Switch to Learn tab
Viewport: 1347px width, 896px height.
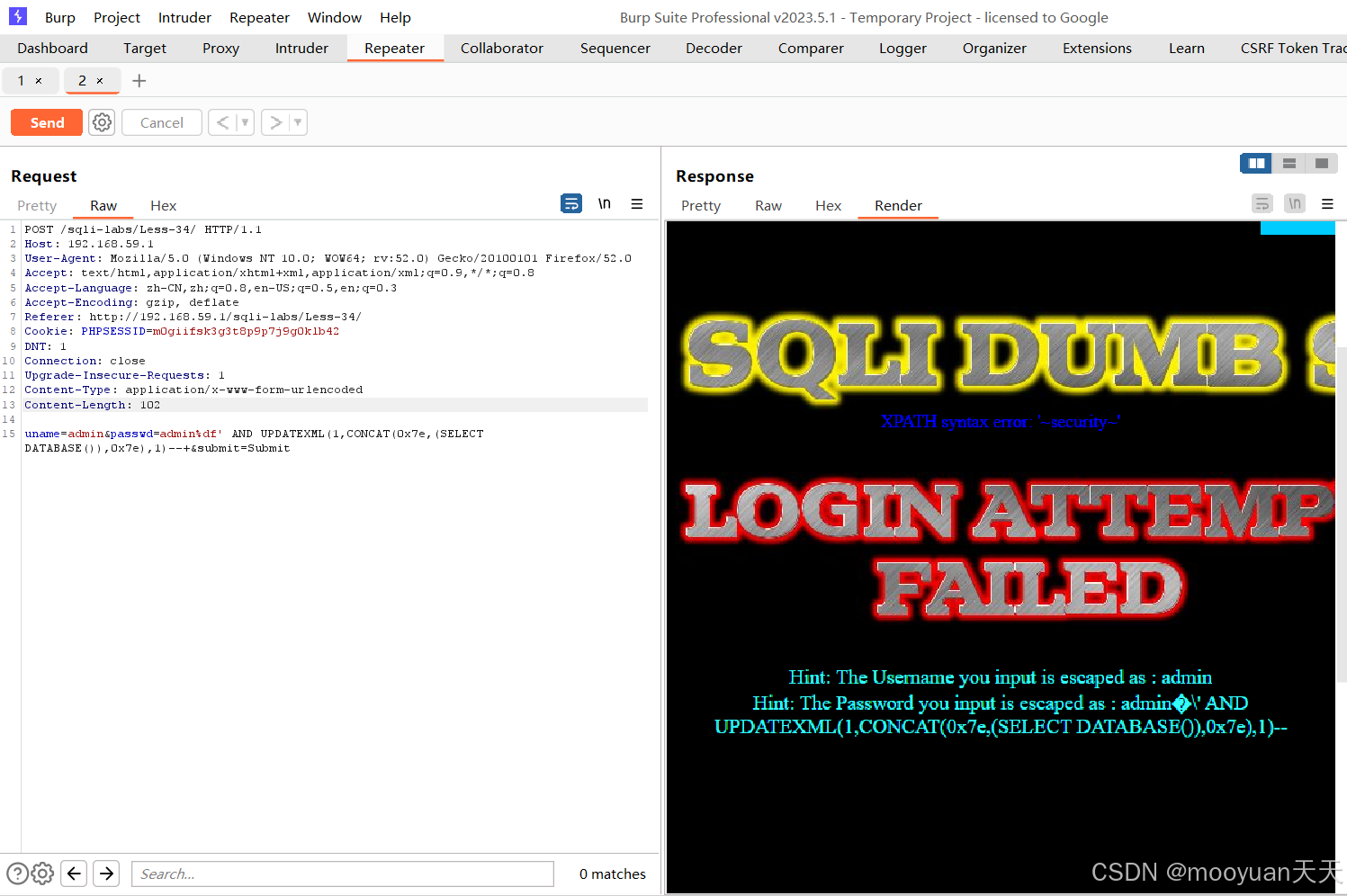click(1187, 49)
